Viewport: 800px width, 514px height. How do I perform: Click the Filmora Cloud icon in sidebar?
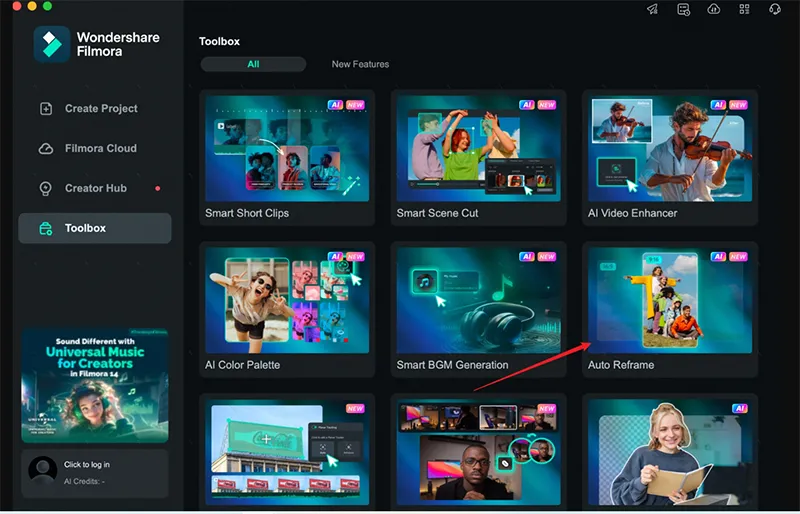[x=46, y=149]
